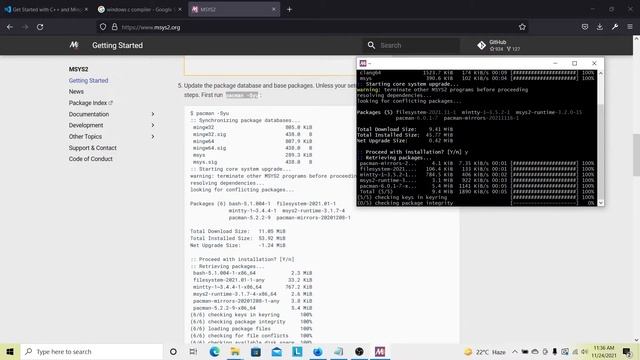Open the GitHub repository link
This screenshot has height=360, width=640.
coord(498,45)
